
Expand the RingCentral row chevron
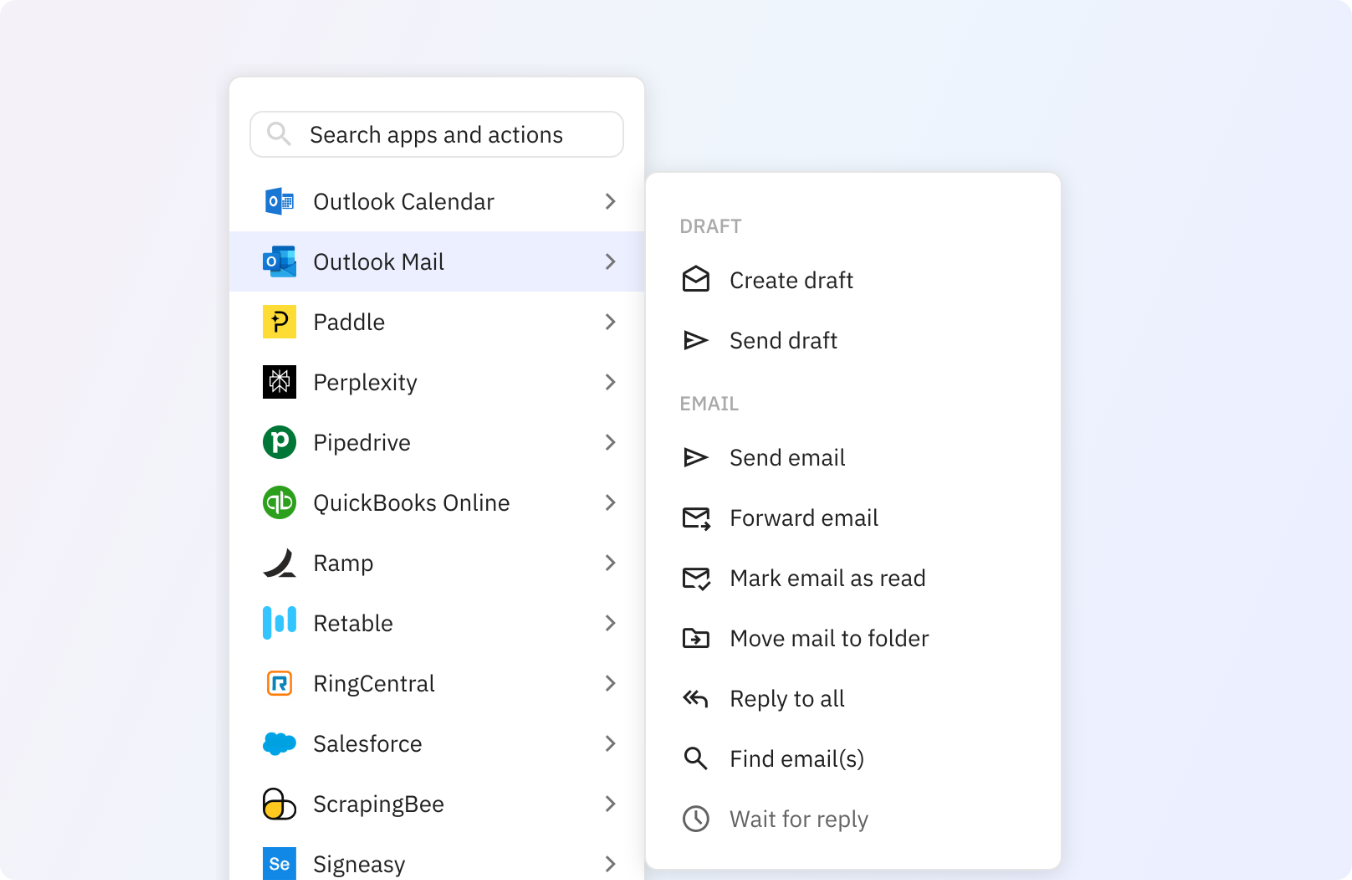pyautogui.click(x=610, y=683)
